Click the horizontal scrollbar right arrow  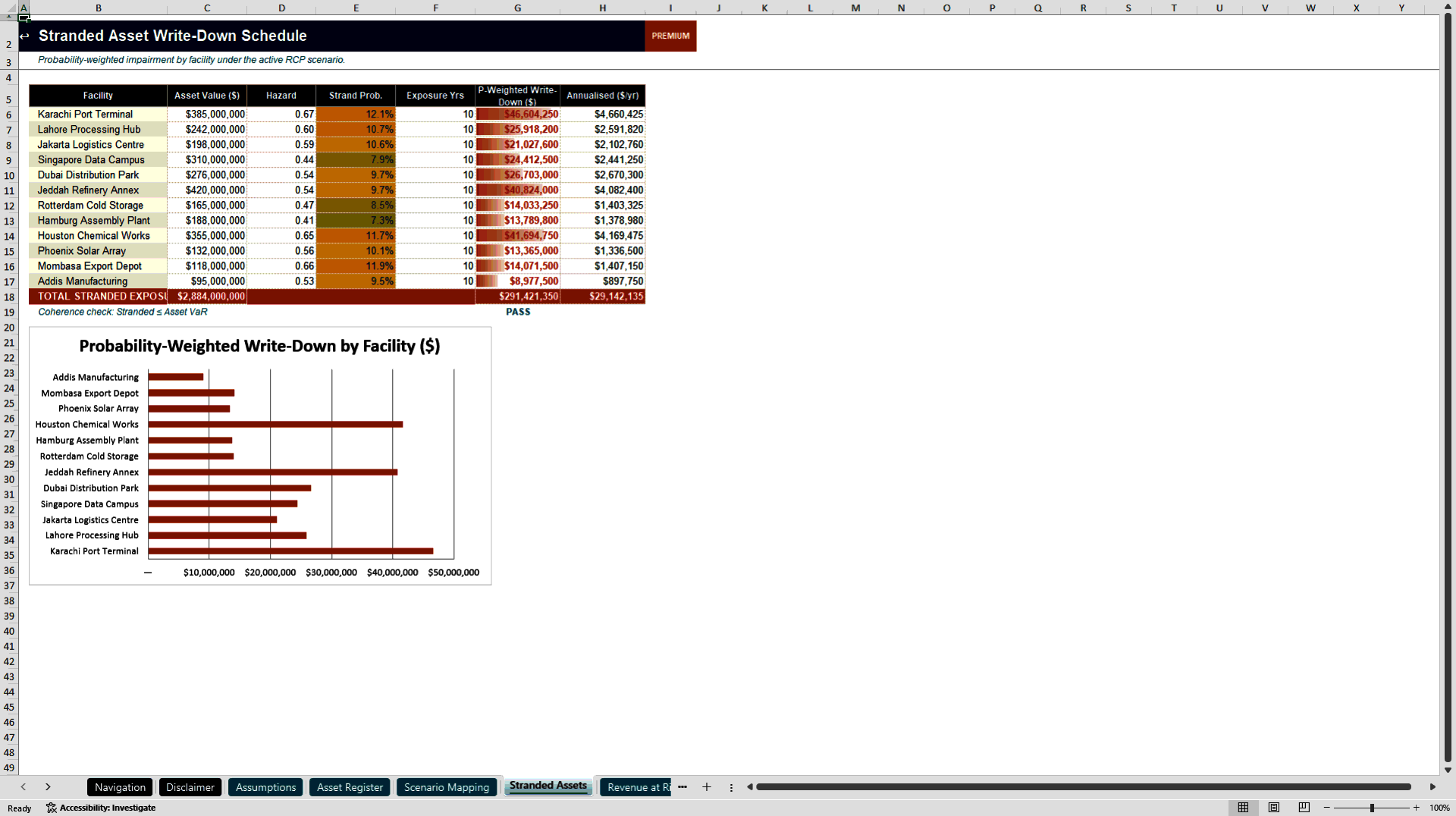1432,787
